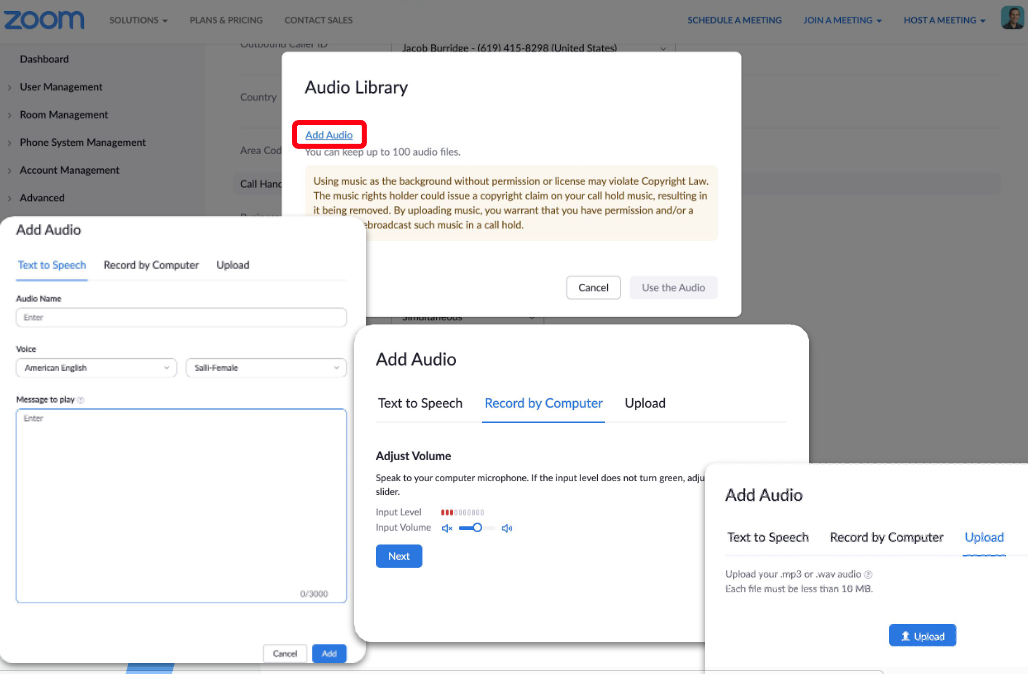1028x674 pixels.
Task: Click into the Audio Name input field
Action: click(181, 317)
